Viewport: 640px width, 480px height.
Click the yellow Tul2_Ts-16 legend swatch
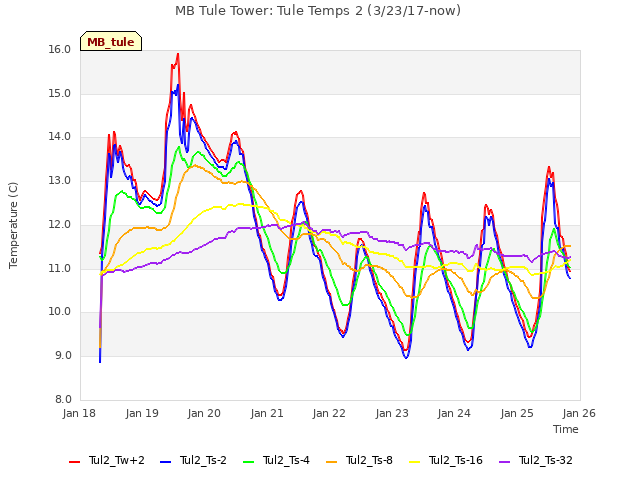click(414, 462)
